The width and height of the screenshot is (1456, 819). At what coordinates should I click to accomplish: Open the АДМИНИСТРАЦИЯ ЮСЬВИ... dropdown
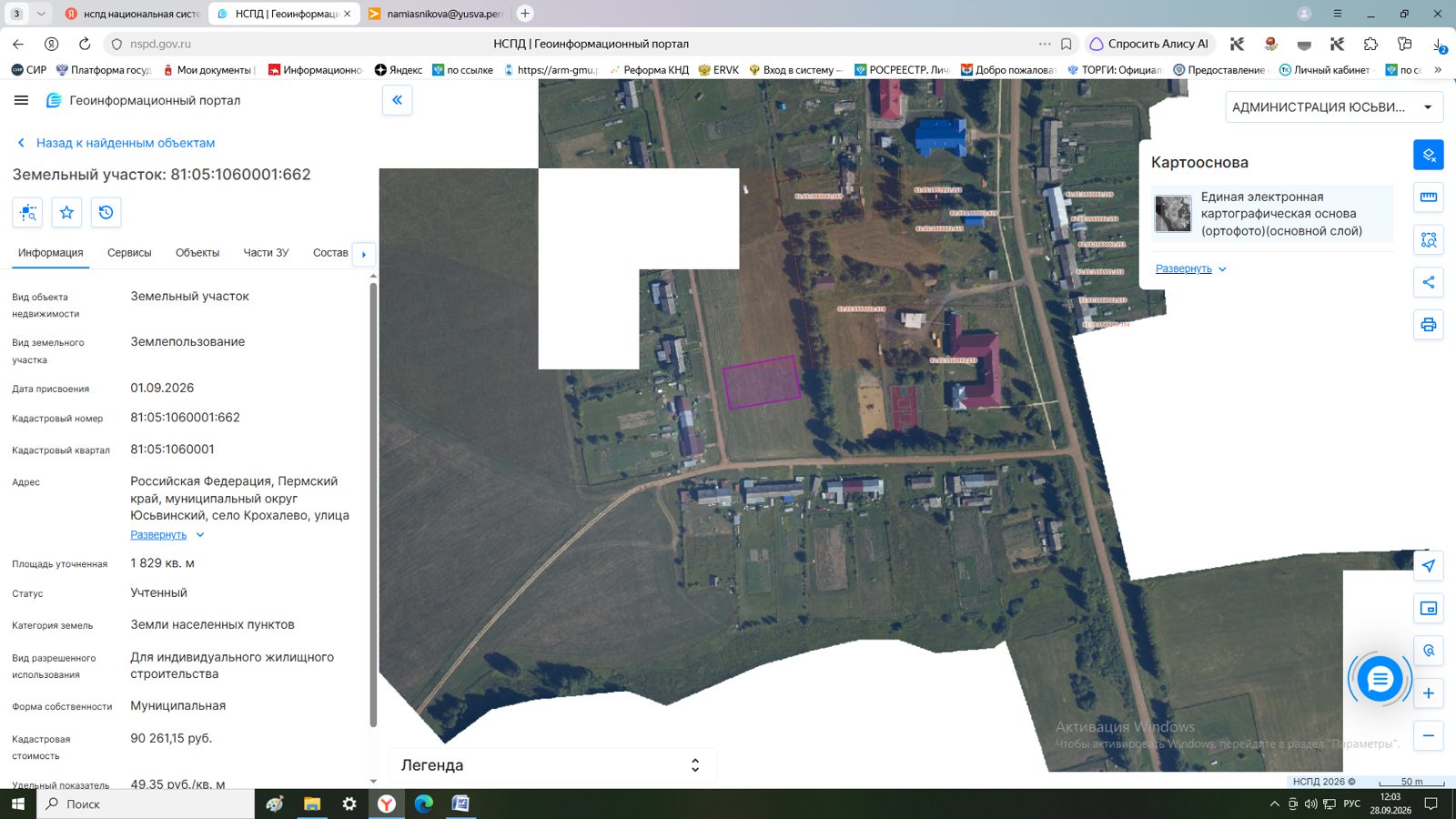tap(1334, 107)
